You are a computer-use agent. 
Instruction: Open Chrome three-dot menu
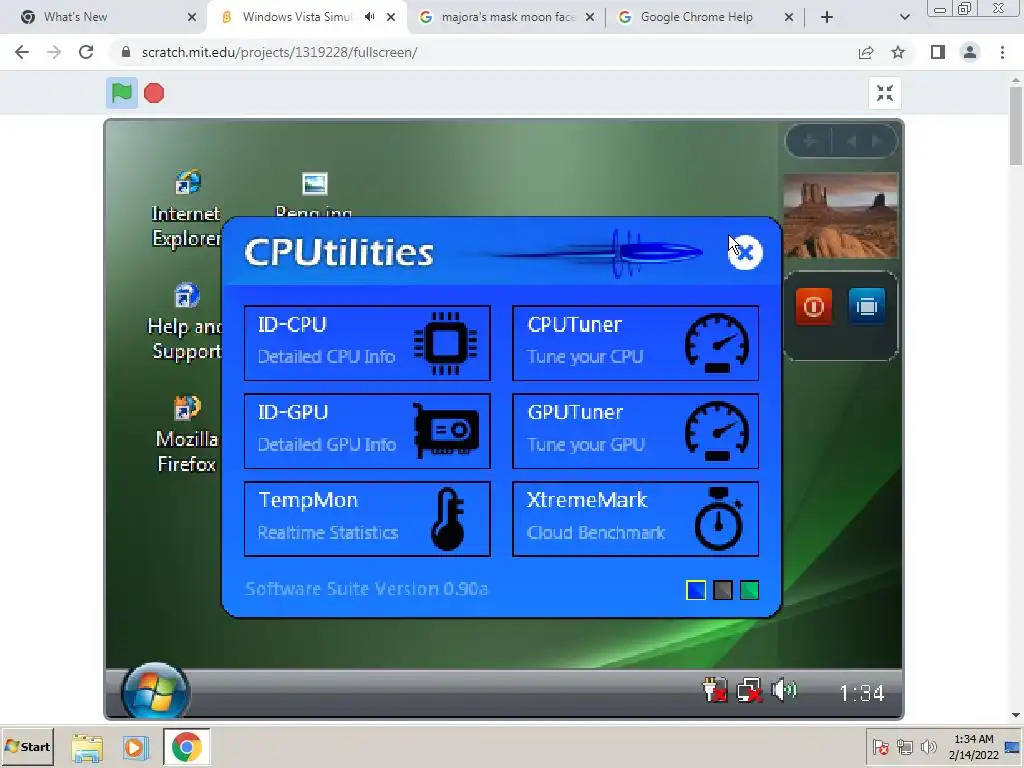coord(1002,52)
